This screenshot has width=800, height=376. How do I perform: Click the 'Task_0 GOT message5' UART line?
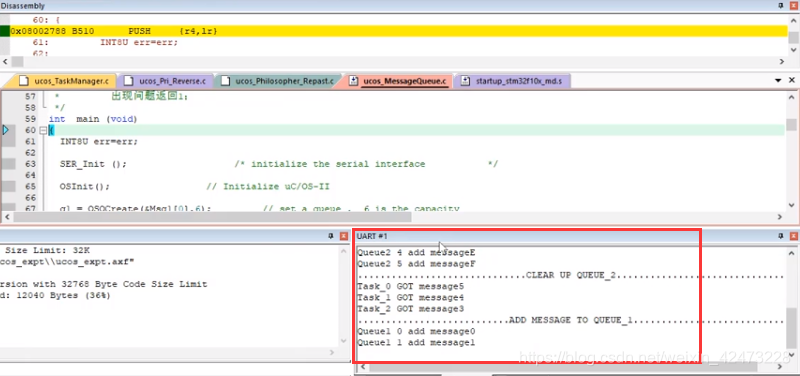point(411,286)
